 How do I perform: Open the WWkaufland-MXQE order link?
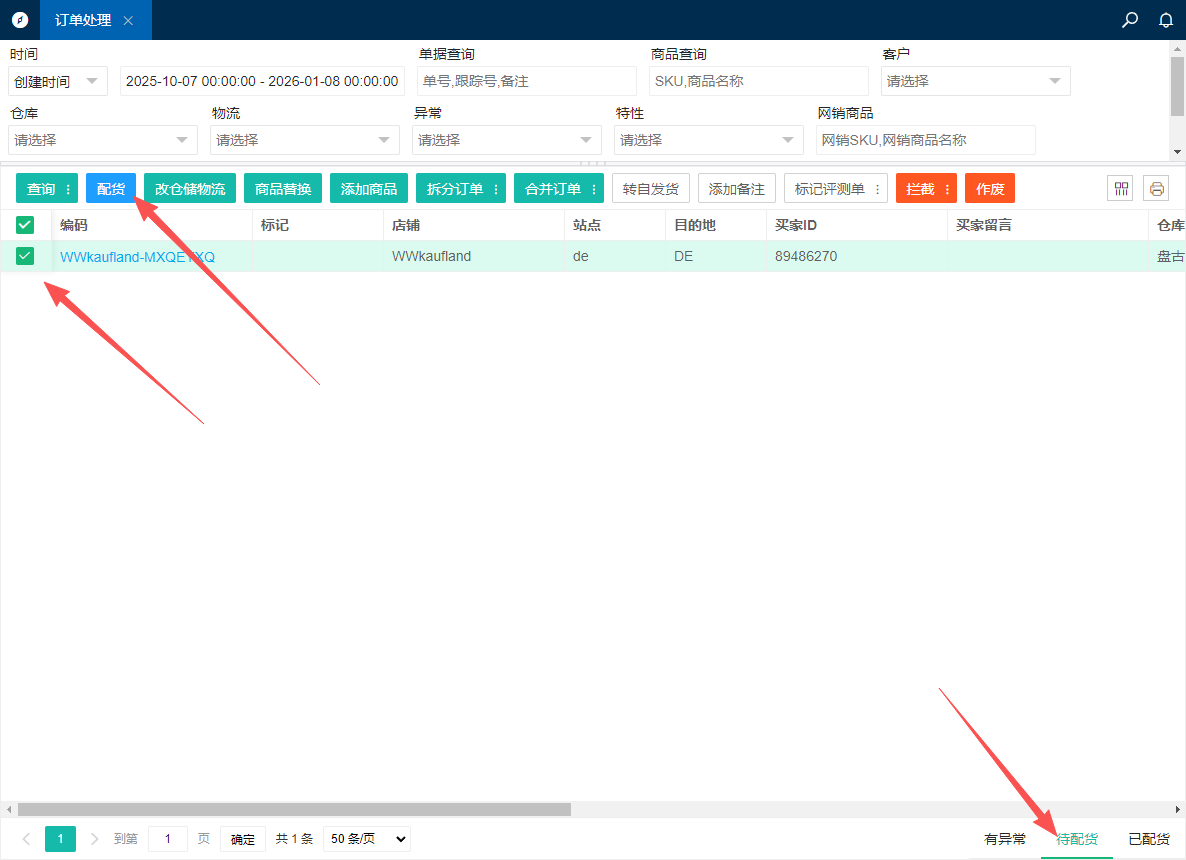(x=137, y=256)
